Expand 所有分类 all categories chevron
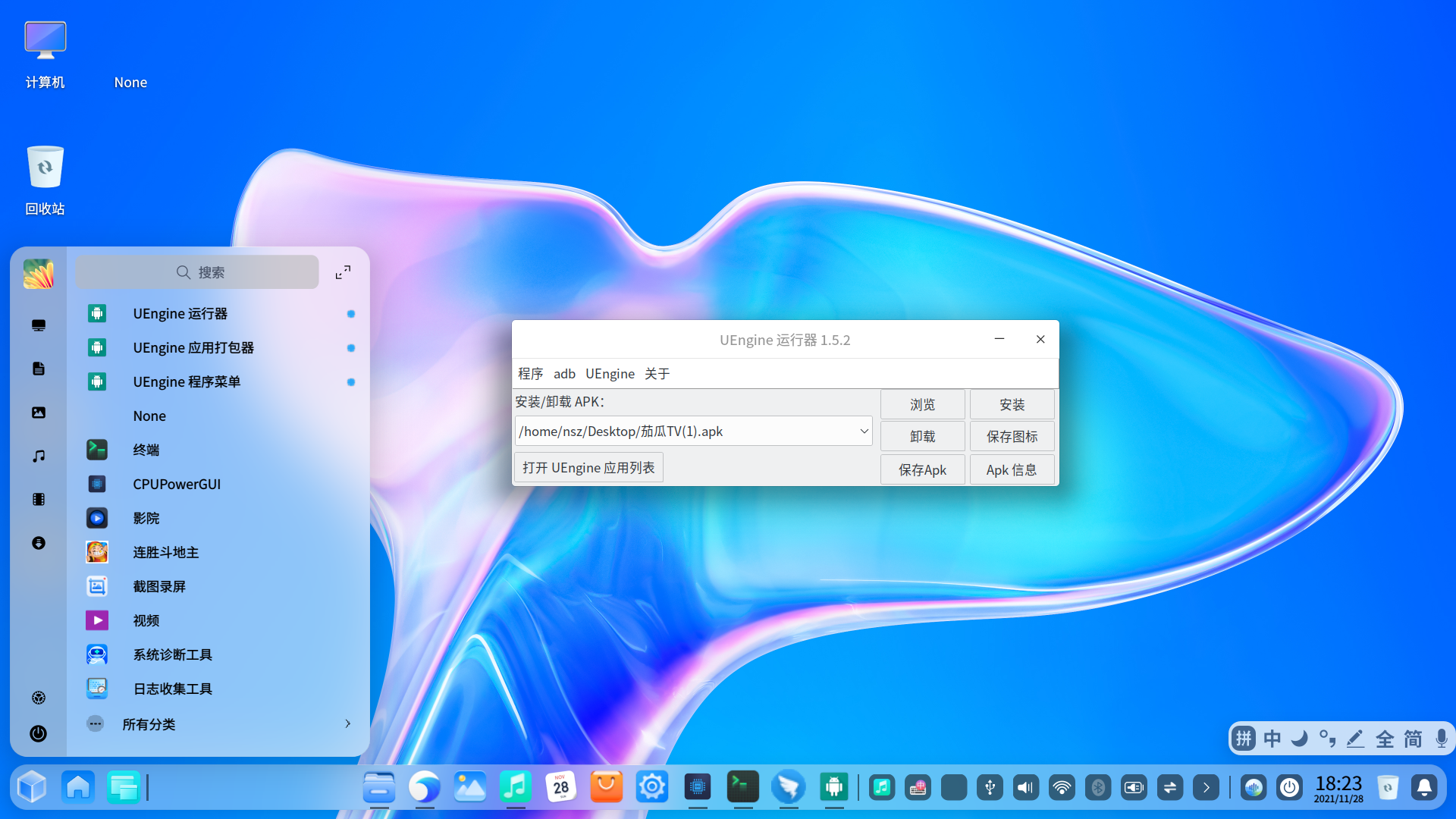This screenshot has height=819, width=1456. pyautogui.click(x=347, y=724)
